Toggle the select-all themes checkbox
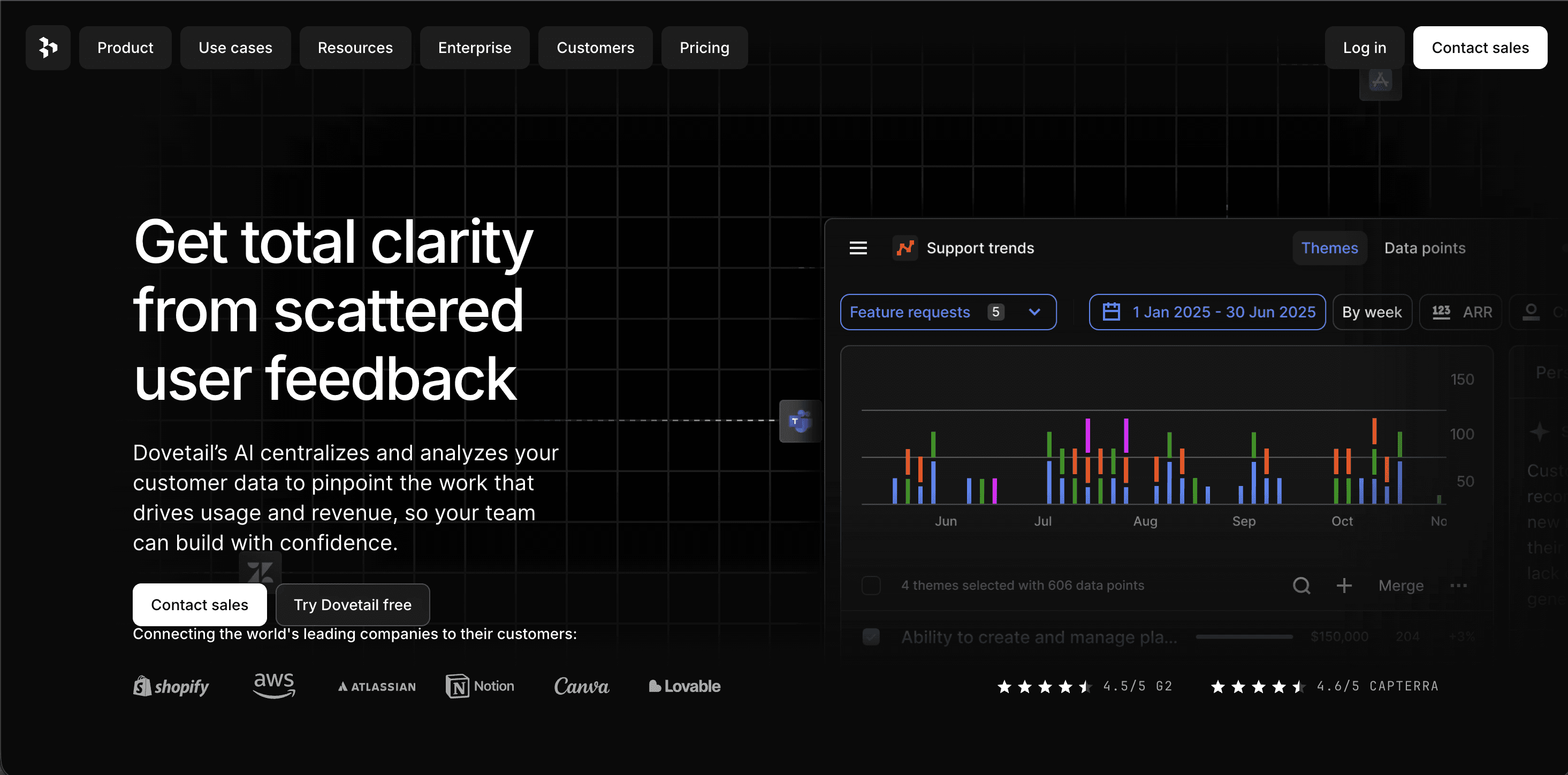The image size is (1568, 775). click(871, 585)
